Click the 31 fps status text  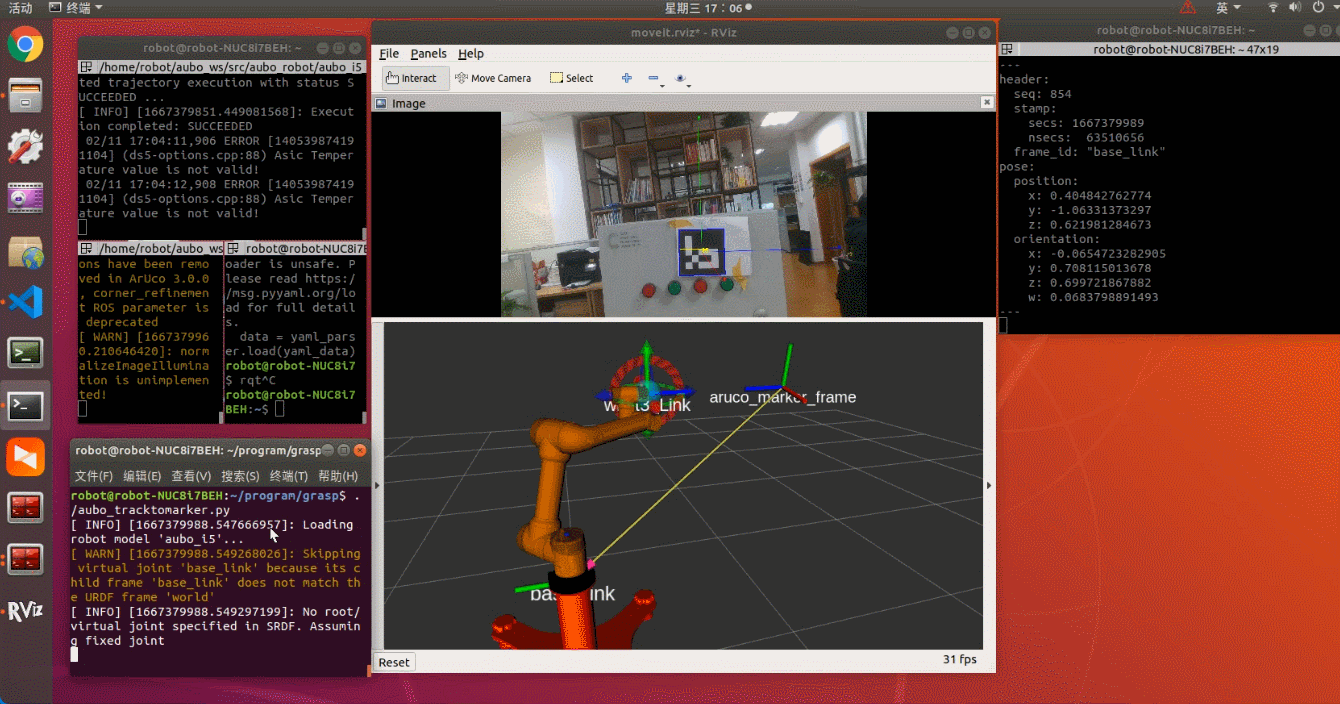coord(958,660)
